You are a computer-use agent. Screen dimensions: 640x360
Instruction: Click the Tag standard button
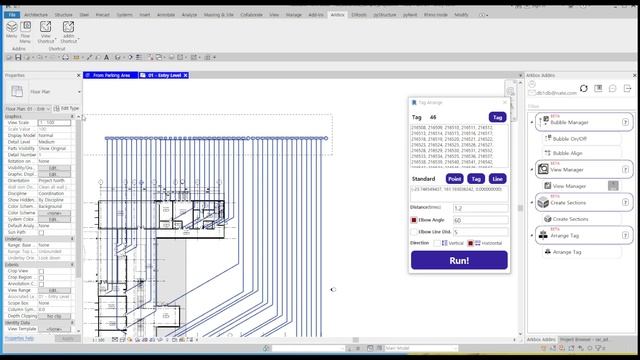click(476, 179)
